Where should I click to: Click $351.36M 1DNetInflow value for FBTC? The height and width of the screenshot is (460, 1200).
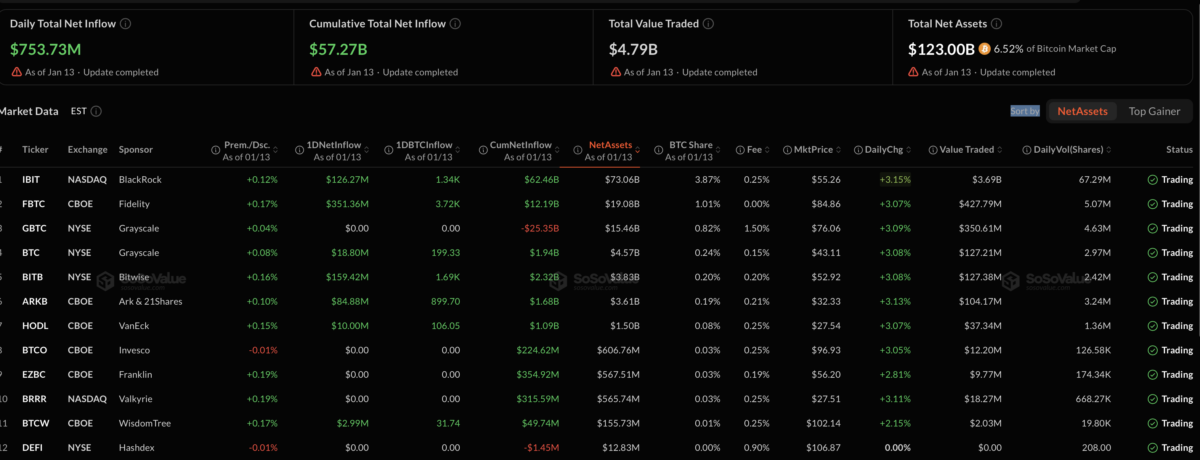[347, 204]
